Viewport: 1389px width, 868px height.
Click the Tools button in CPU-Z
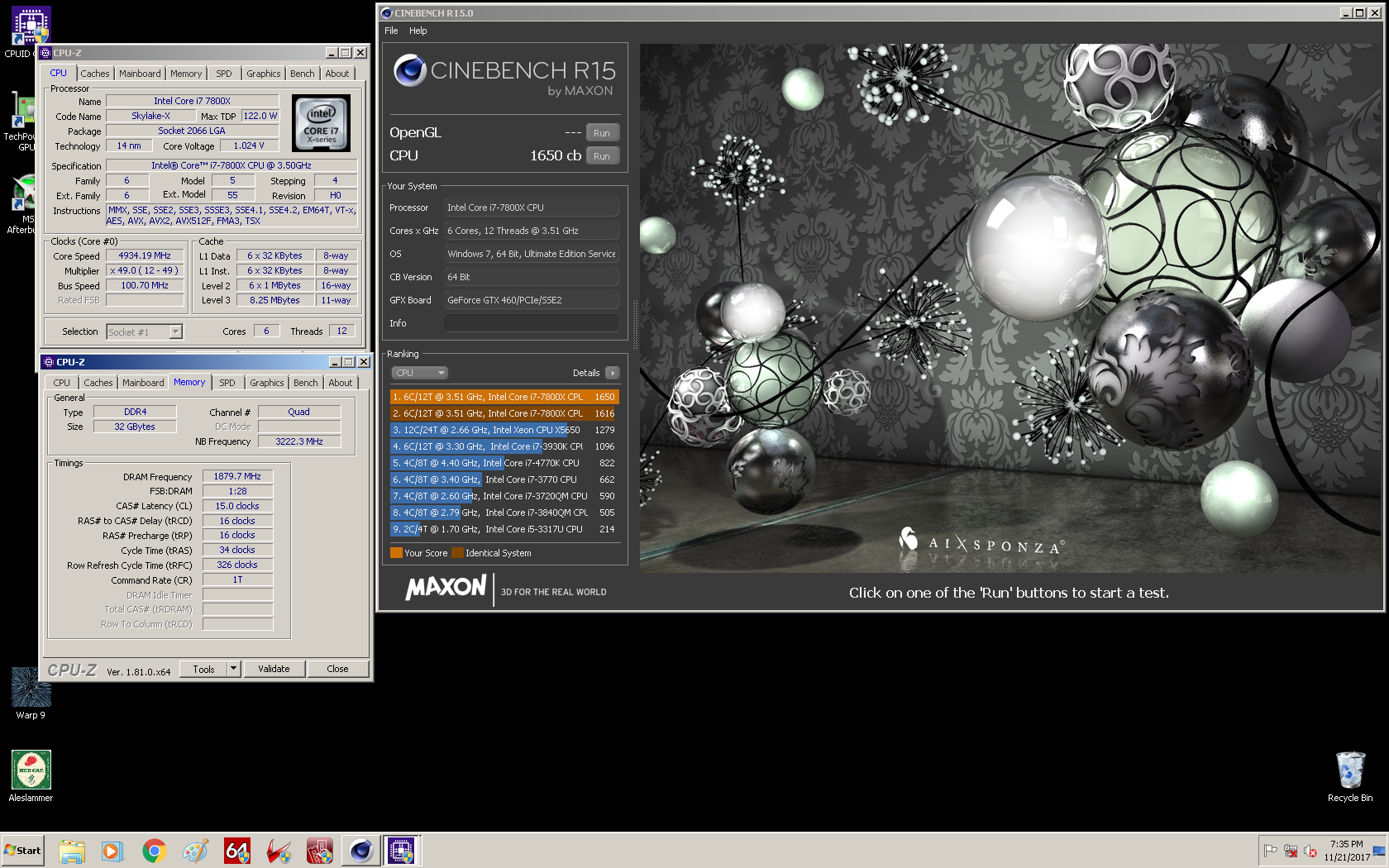tap(203, 669)
